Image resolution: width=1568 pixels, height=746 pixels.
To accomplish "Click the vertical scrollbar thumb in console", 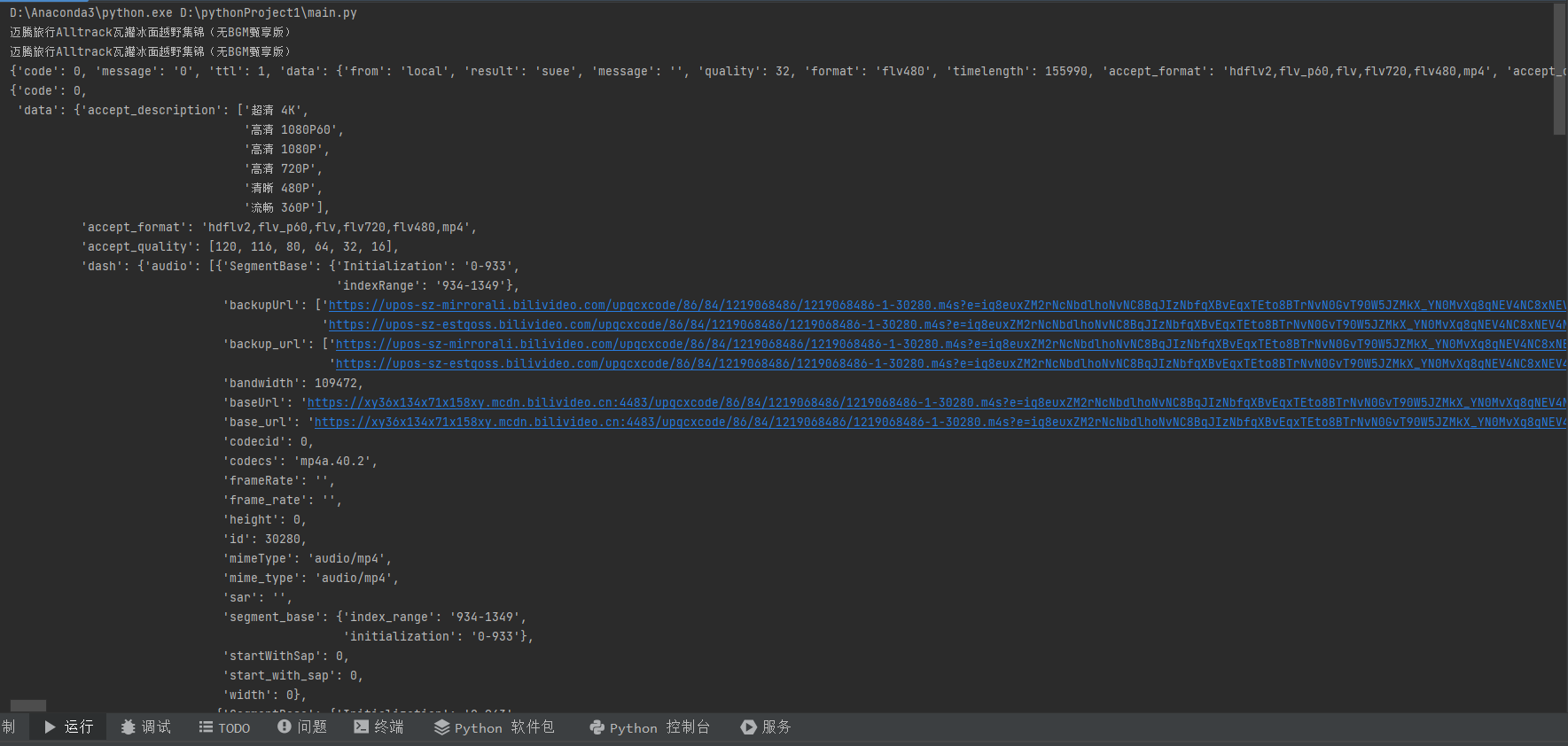I will click(x=1559, y=69).
